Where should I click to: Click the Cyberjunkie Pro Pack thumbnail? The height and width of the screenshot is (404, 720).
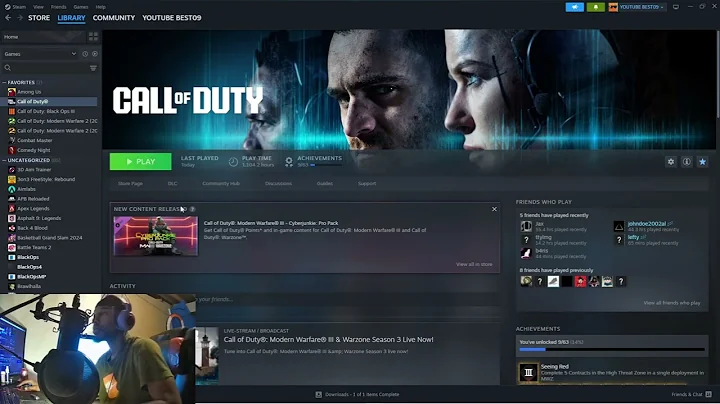pyautogui.click(x=156, y=236)
